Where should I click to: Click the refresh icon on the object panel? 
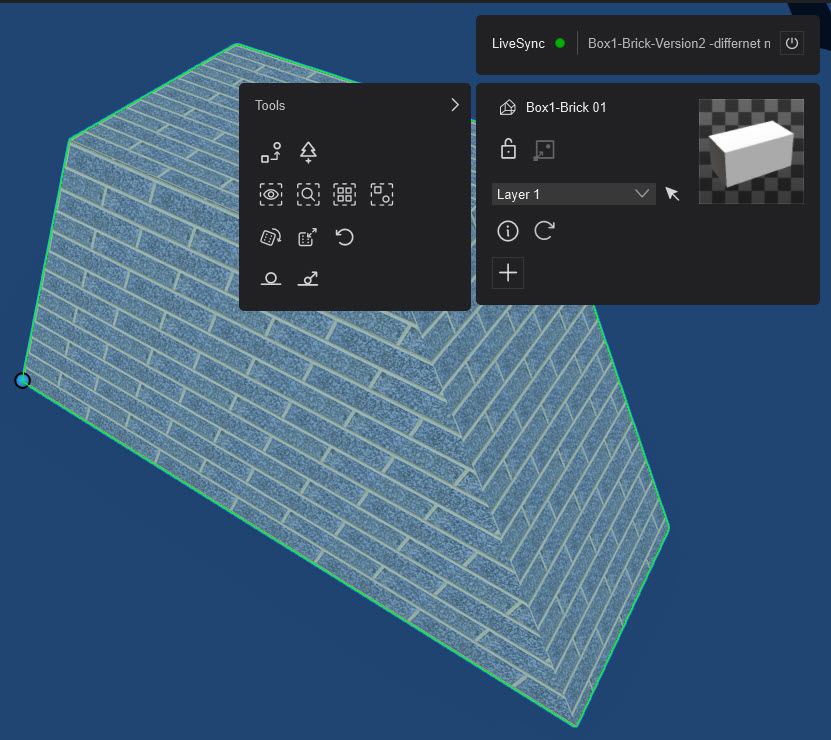pos(543,231)
